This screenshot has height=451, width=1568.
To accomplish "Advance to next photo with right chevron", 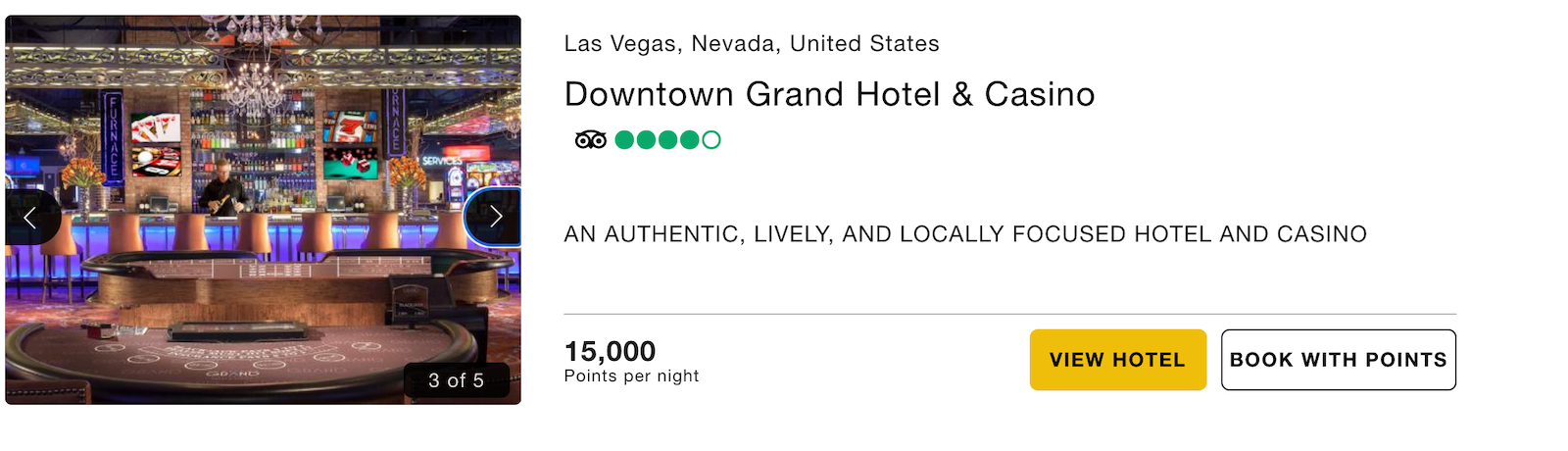I will click(x=494, y=217).
